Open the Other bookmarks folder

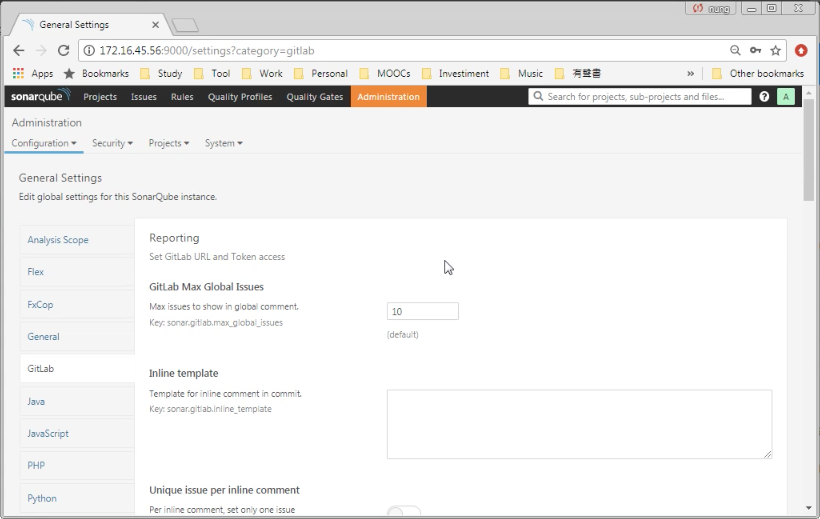(758, 73)
